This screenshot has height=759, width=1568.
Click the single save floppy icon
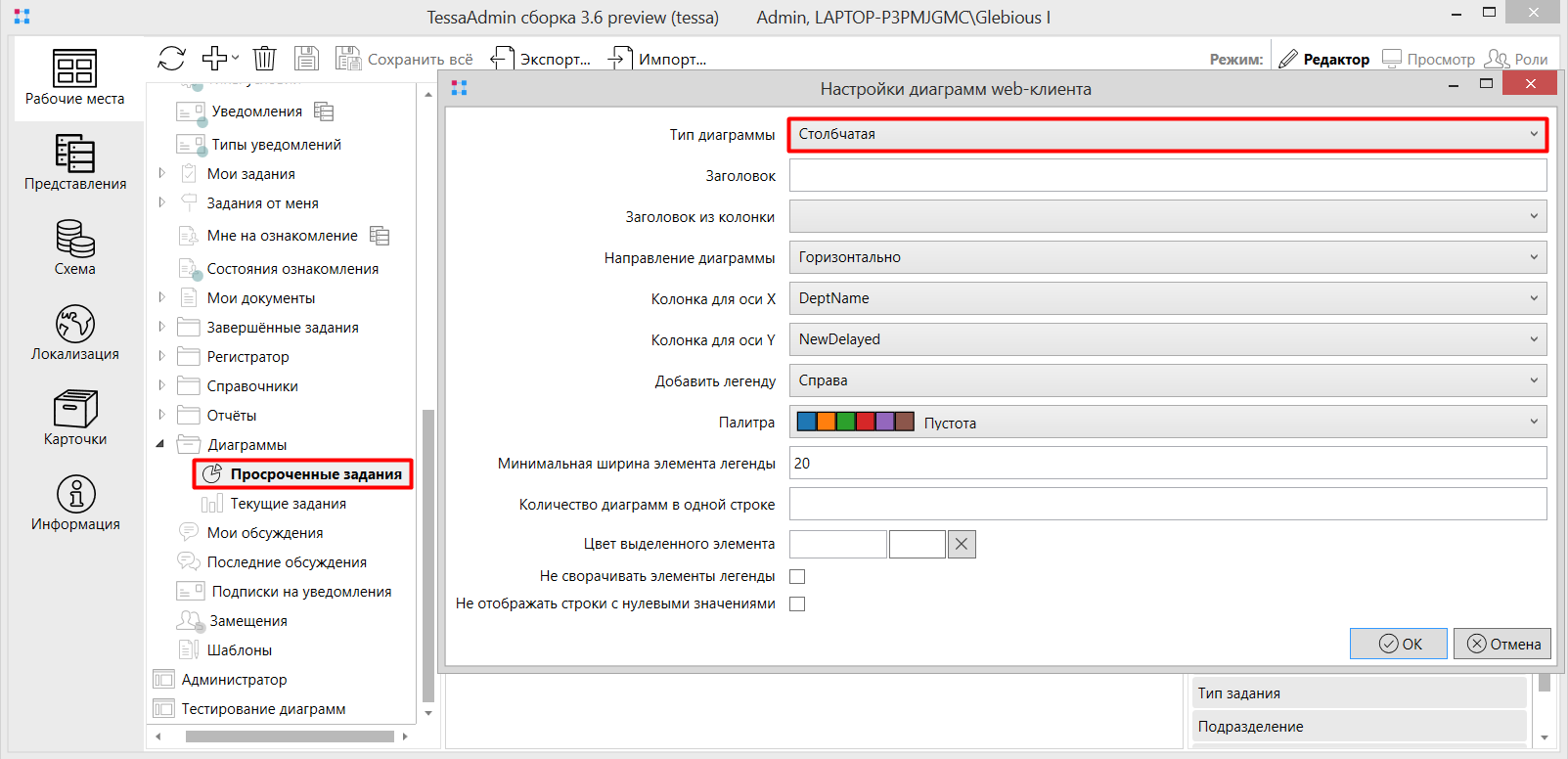coord(306,59)
